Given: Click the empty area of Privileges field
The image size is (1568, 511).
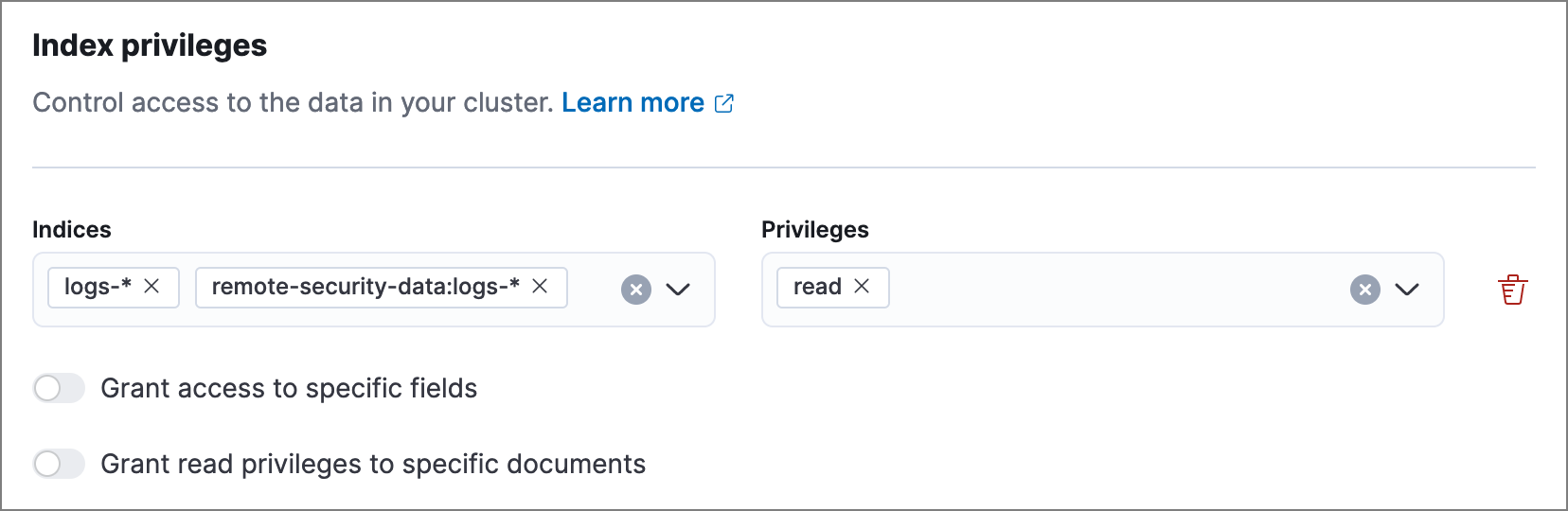Looking at the screenshot, I should (1117, 290).
